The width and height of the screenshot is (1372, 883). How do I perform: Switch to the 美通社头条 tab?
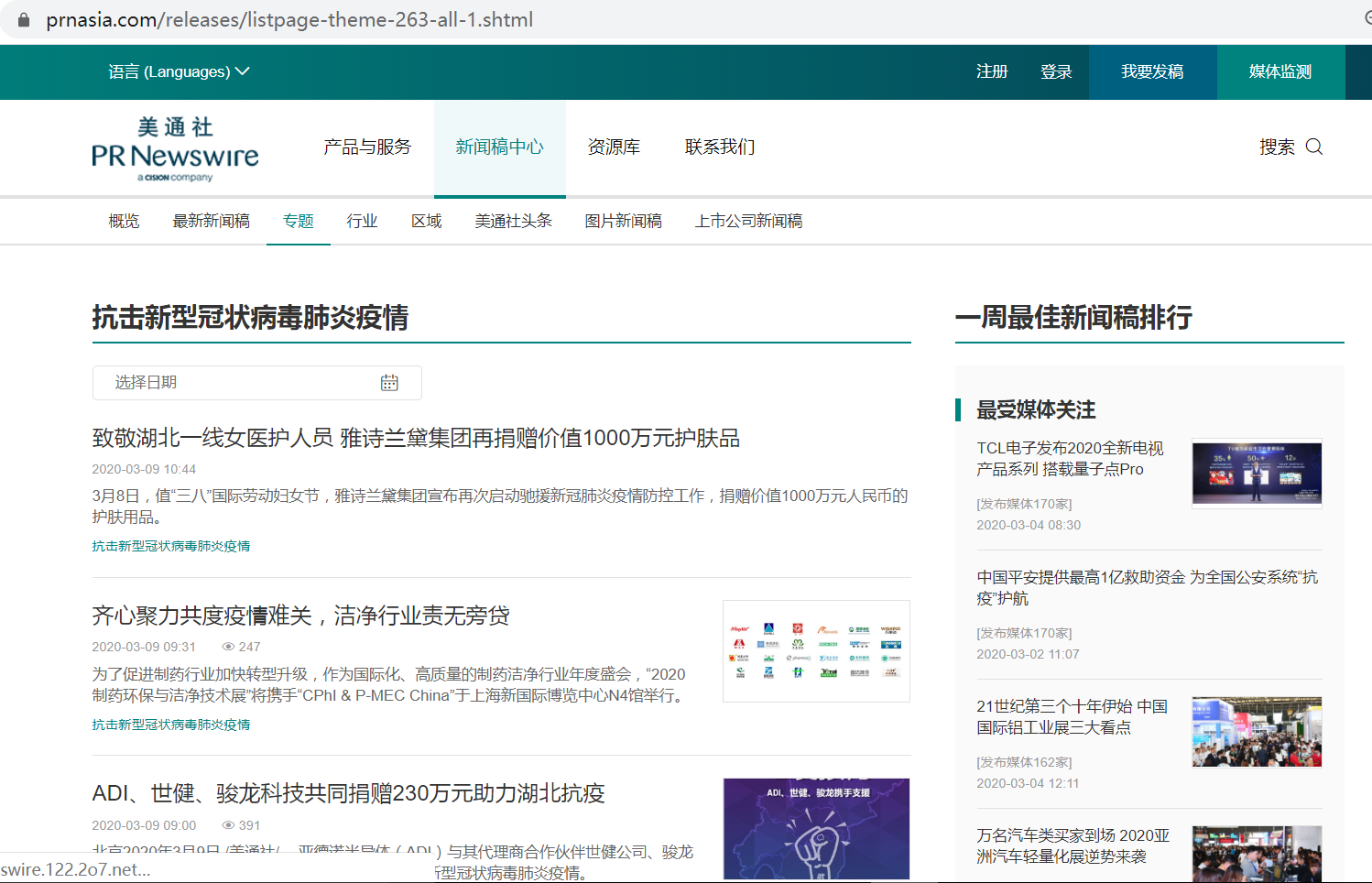coord(514,221)
